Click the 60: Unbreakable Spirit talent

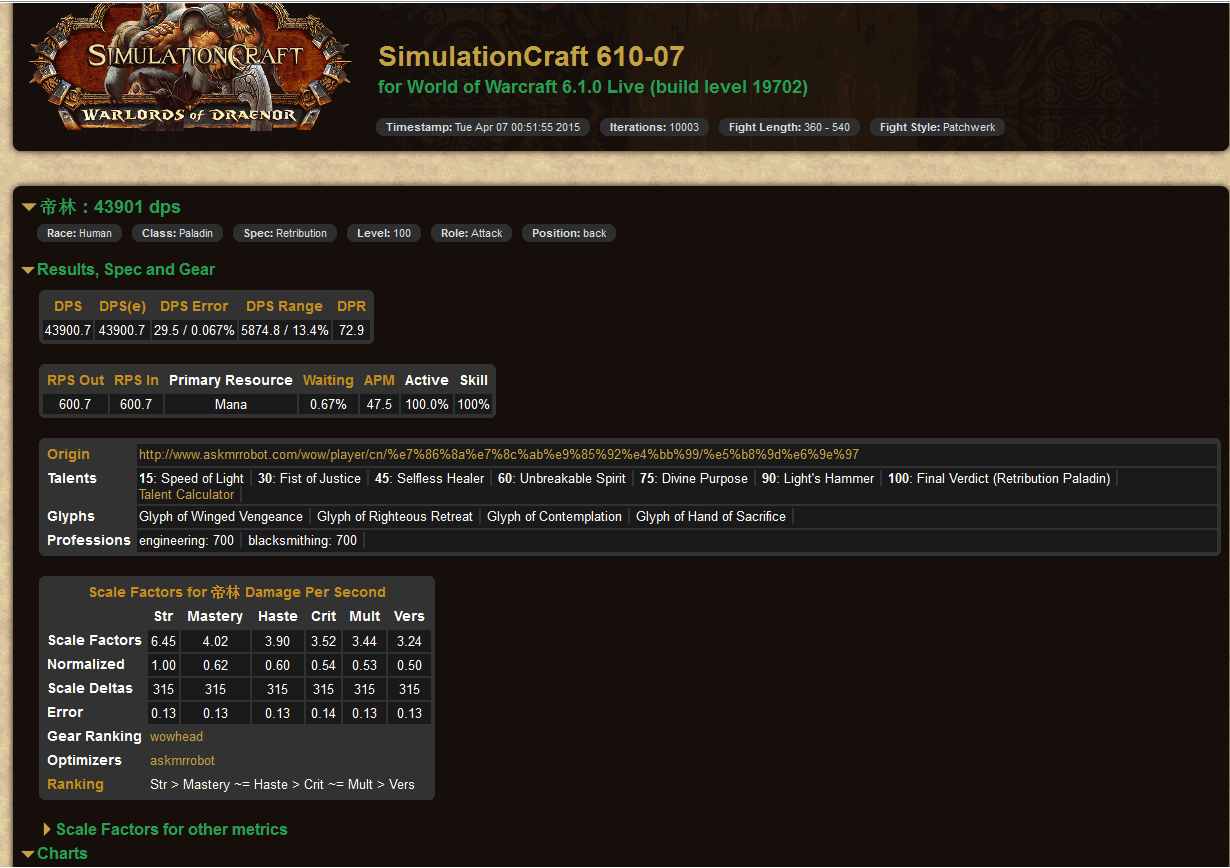pyautogui.click(x=562, y=478)
